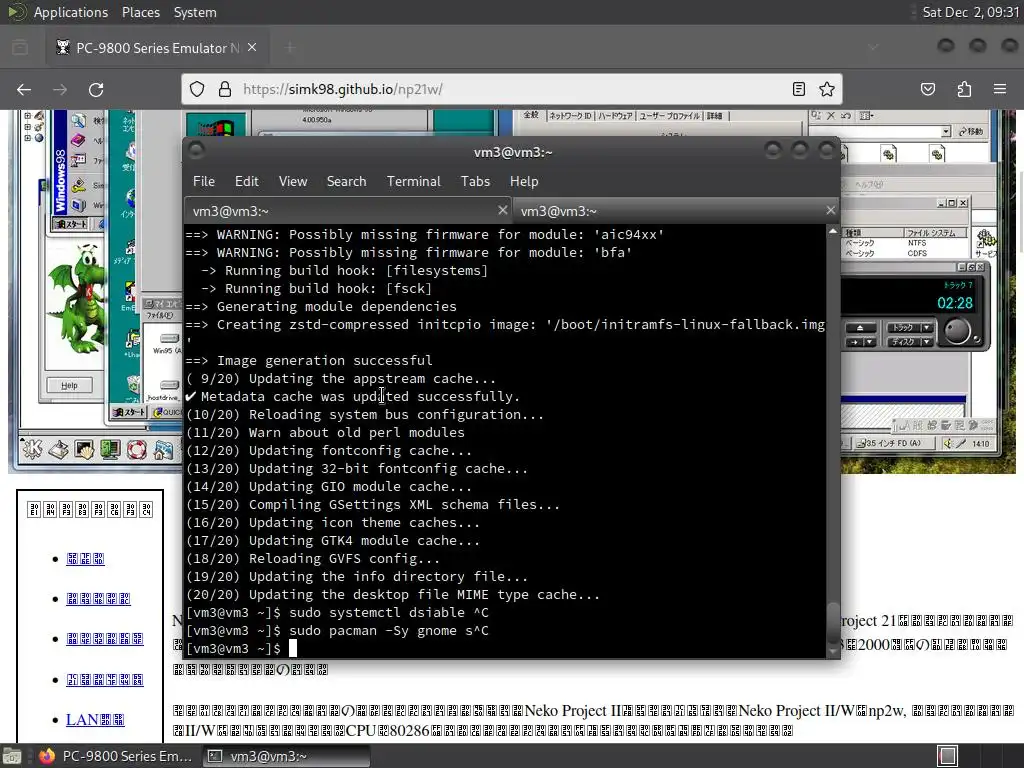Click the sidebar toggle icon left of tabs
Viewport: 1024px width, 768px height.
[20, 48]
